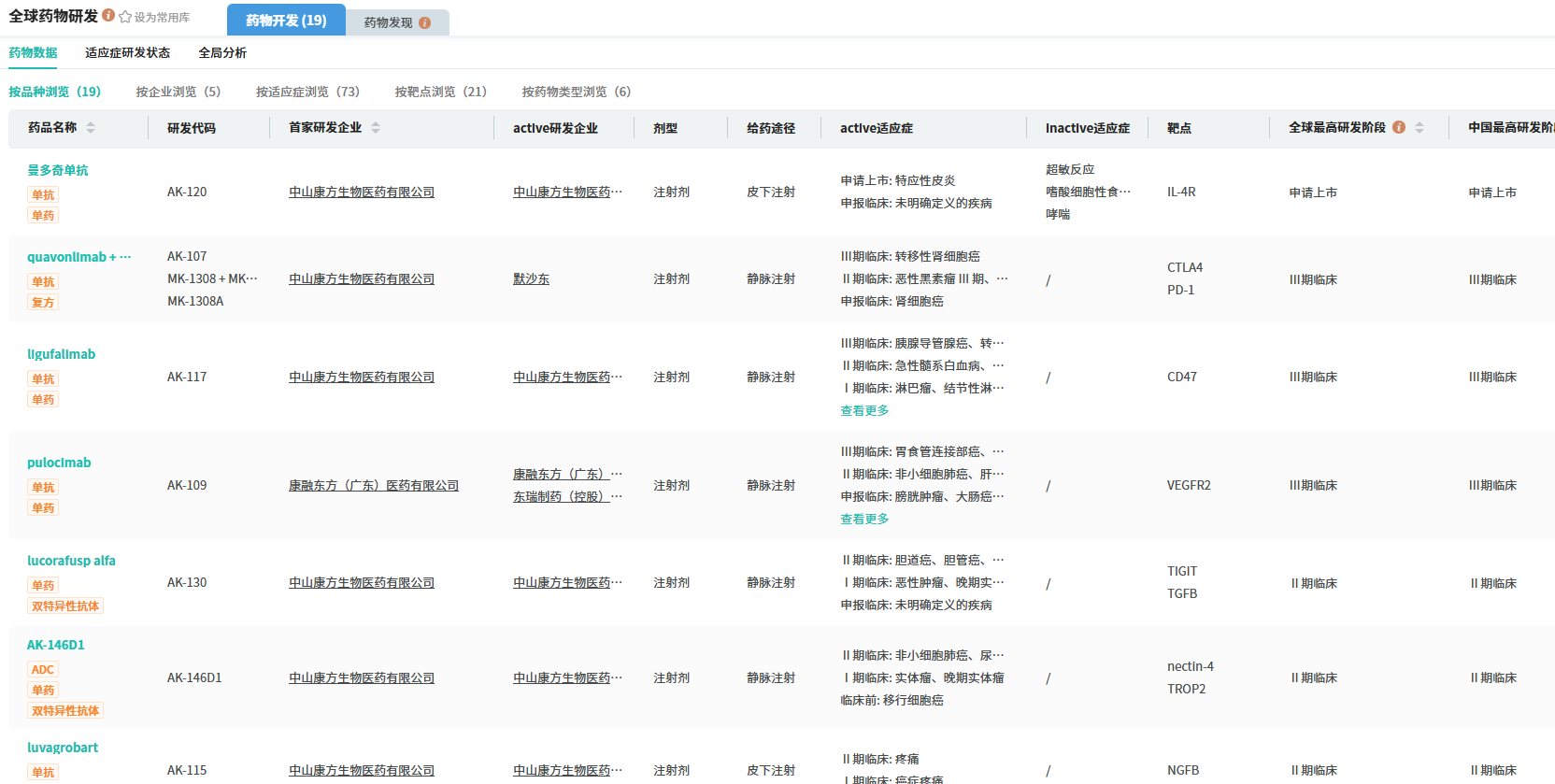Click III期临床: 转移性肾细胞癌 indication

910,256
